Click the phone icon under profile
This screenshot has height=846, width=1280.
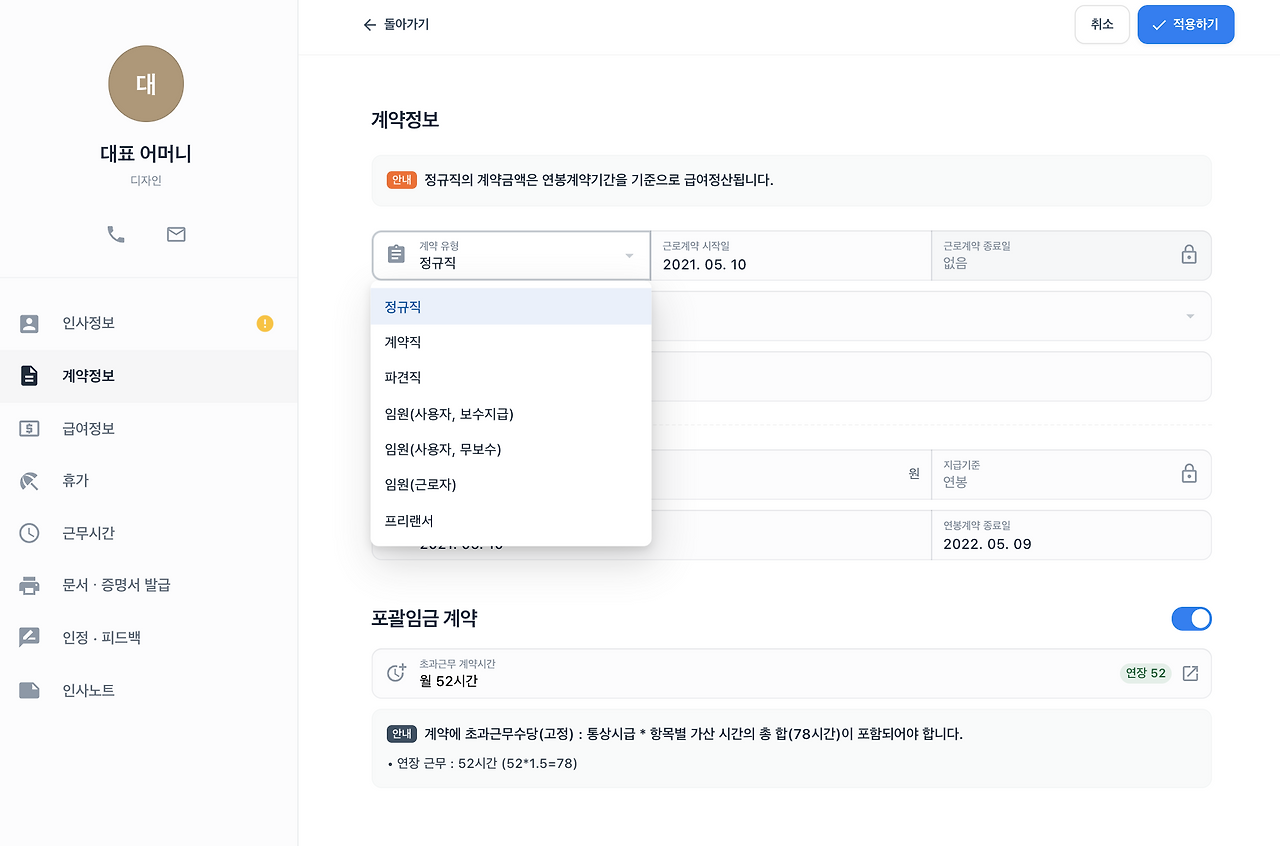tap(116, 234)
